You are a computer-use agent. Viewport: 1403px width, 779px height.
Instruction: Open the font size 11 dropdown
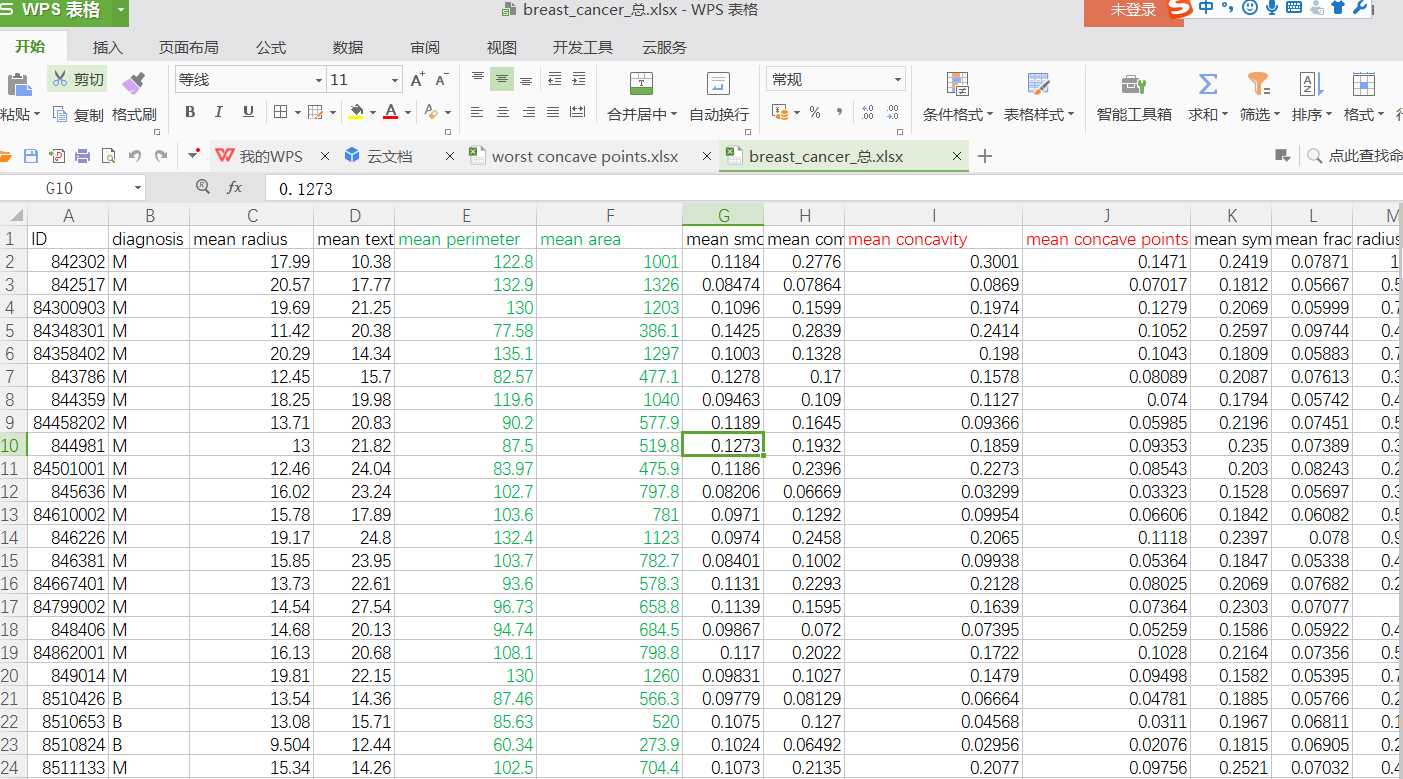click(x=394, y=80)
